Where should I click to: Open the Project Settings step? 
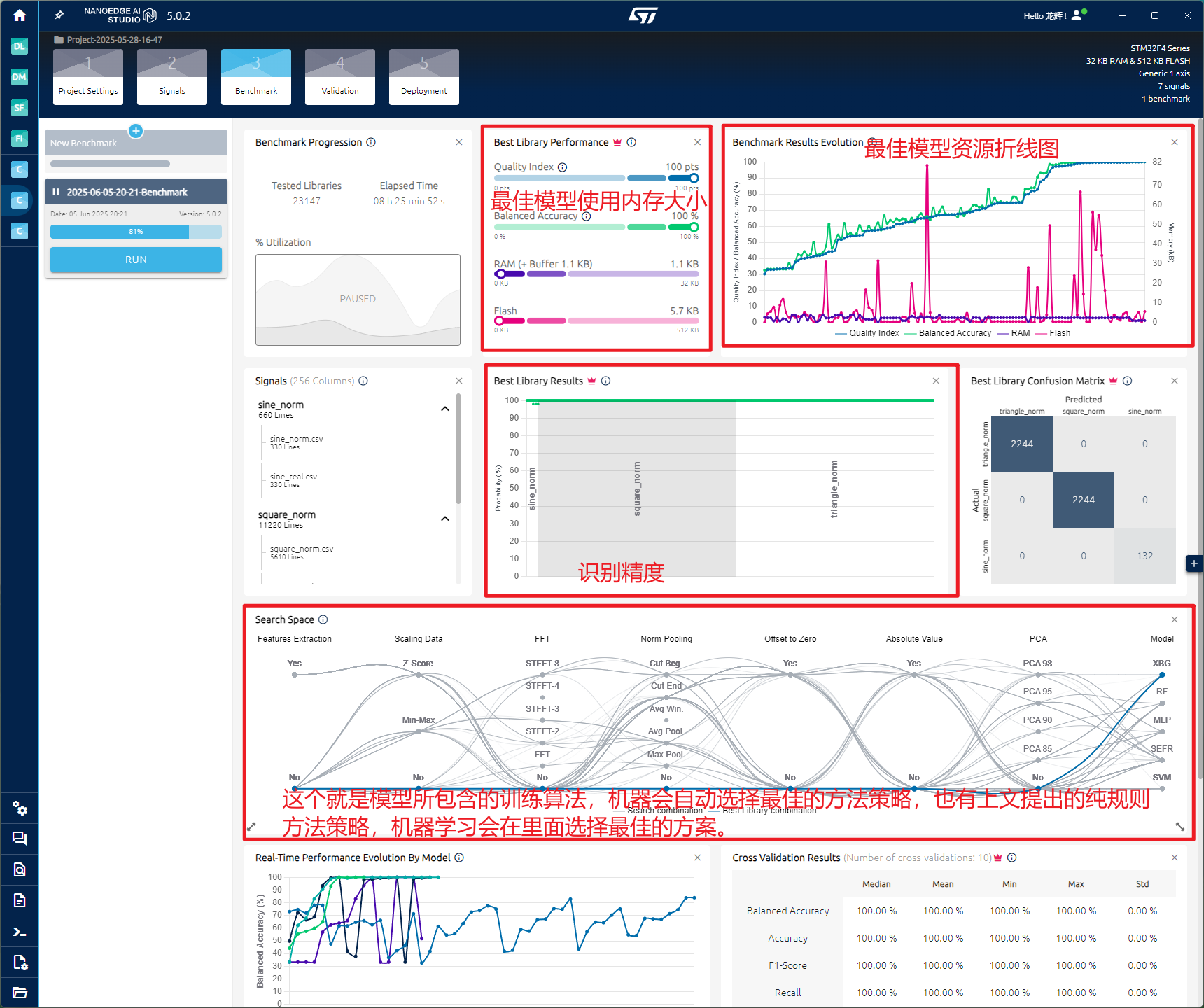point(88,77)
